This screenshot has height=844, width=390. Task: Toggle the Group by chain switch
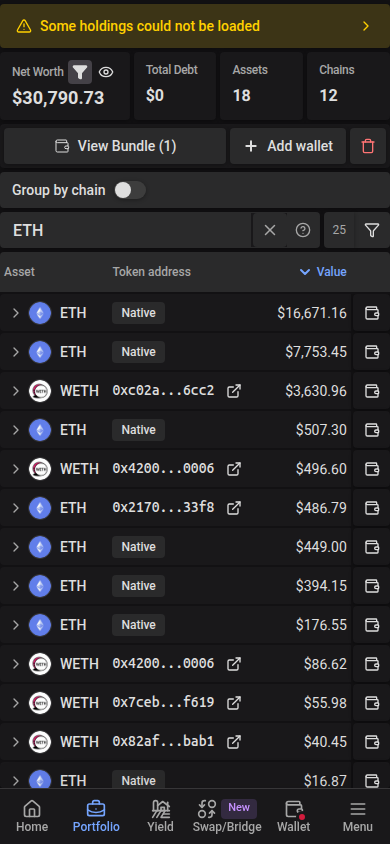[x=130, y=190]
